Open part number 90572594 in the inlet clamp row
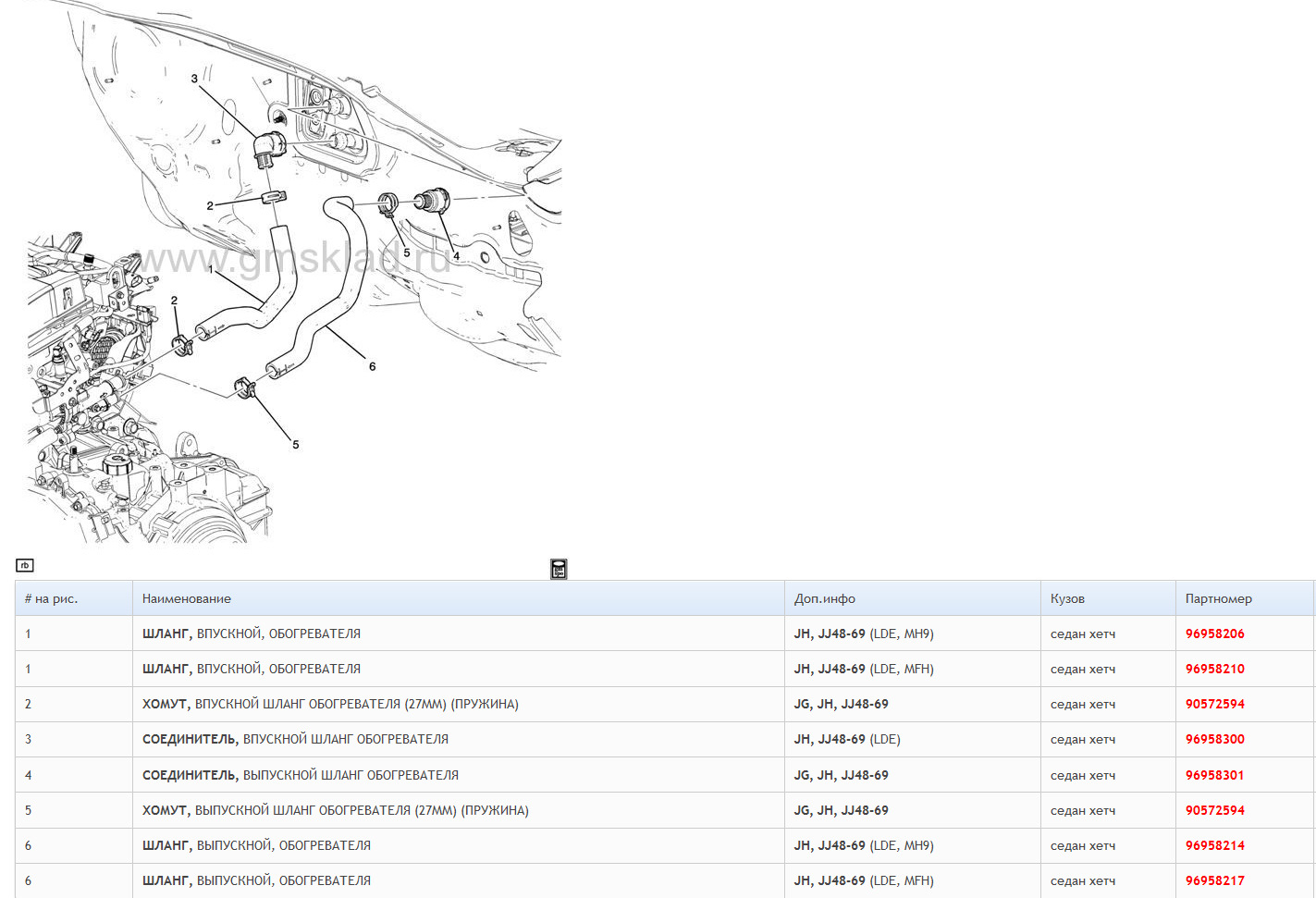This screenshot has height=898, width=1316. pyautogui.click(x=1214, y=704)
